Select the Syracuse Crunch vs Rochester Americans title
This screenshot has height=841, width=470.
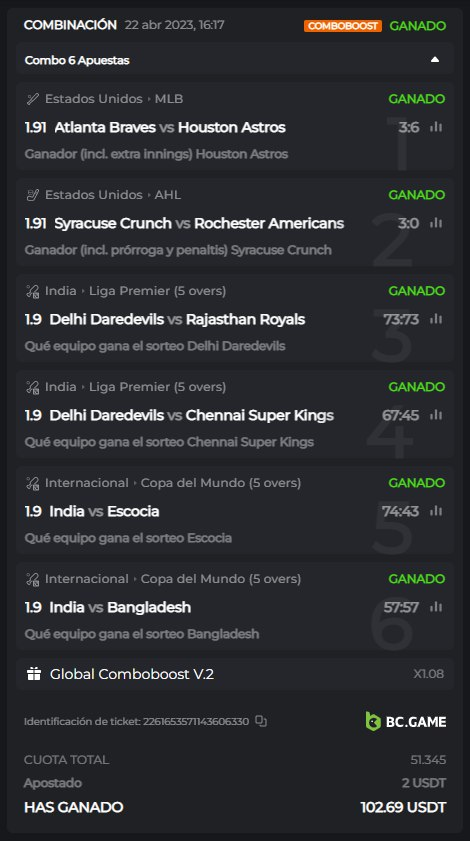(199, 223)
